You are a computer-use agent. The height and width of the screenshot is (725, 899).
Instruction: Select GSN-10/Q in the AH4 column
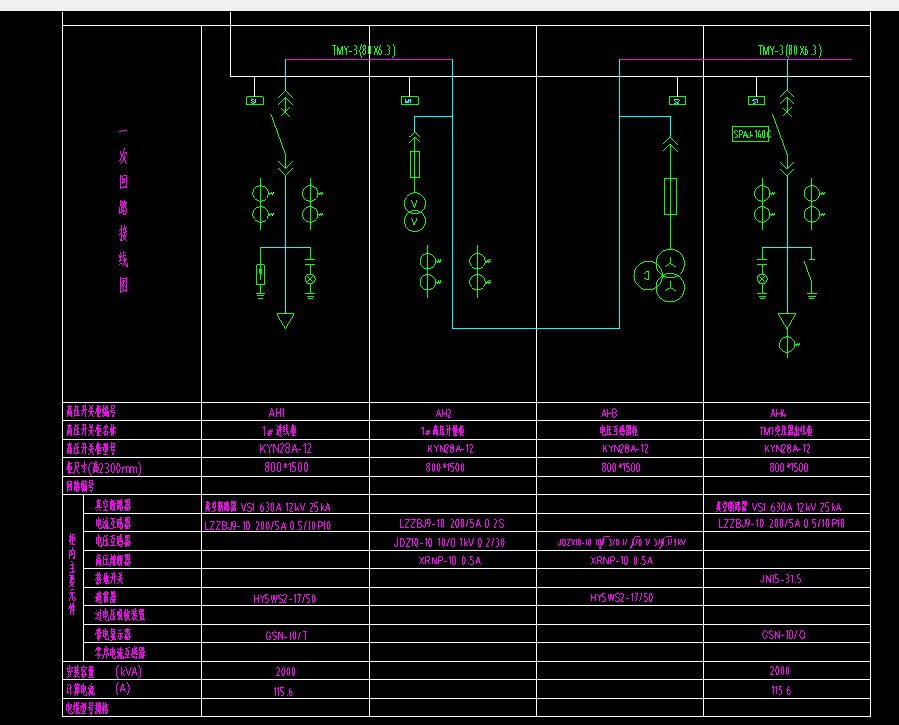[783, 634]
